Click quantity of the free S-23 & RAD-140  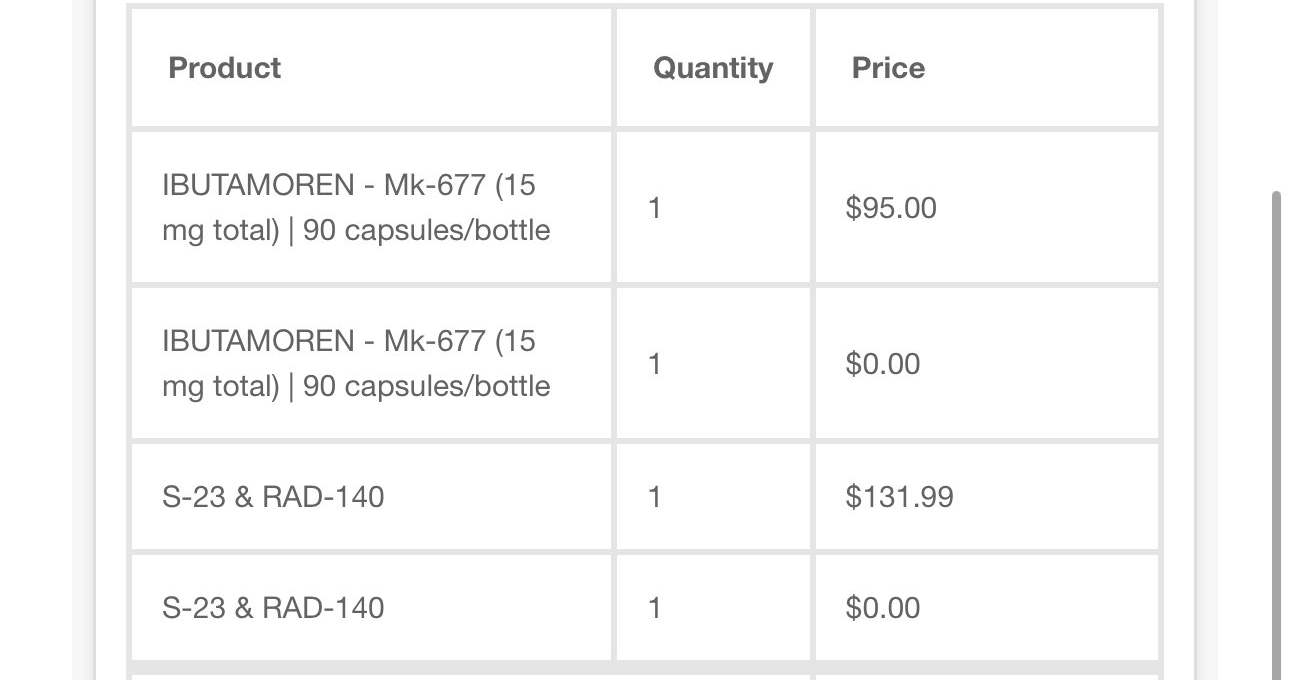click(654, 608)
